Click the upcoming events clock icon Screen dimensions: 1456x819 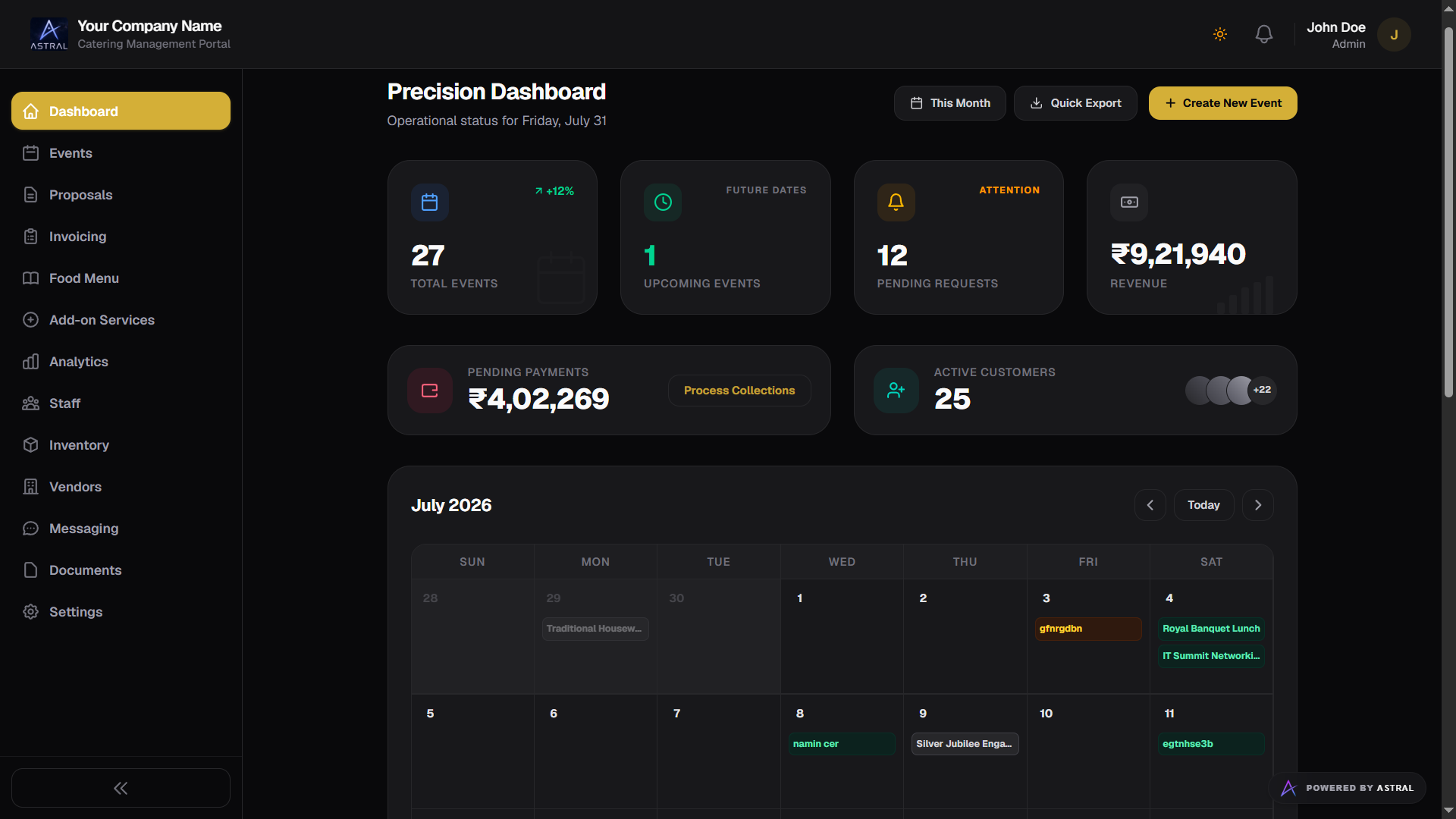(x=663, y=202)
